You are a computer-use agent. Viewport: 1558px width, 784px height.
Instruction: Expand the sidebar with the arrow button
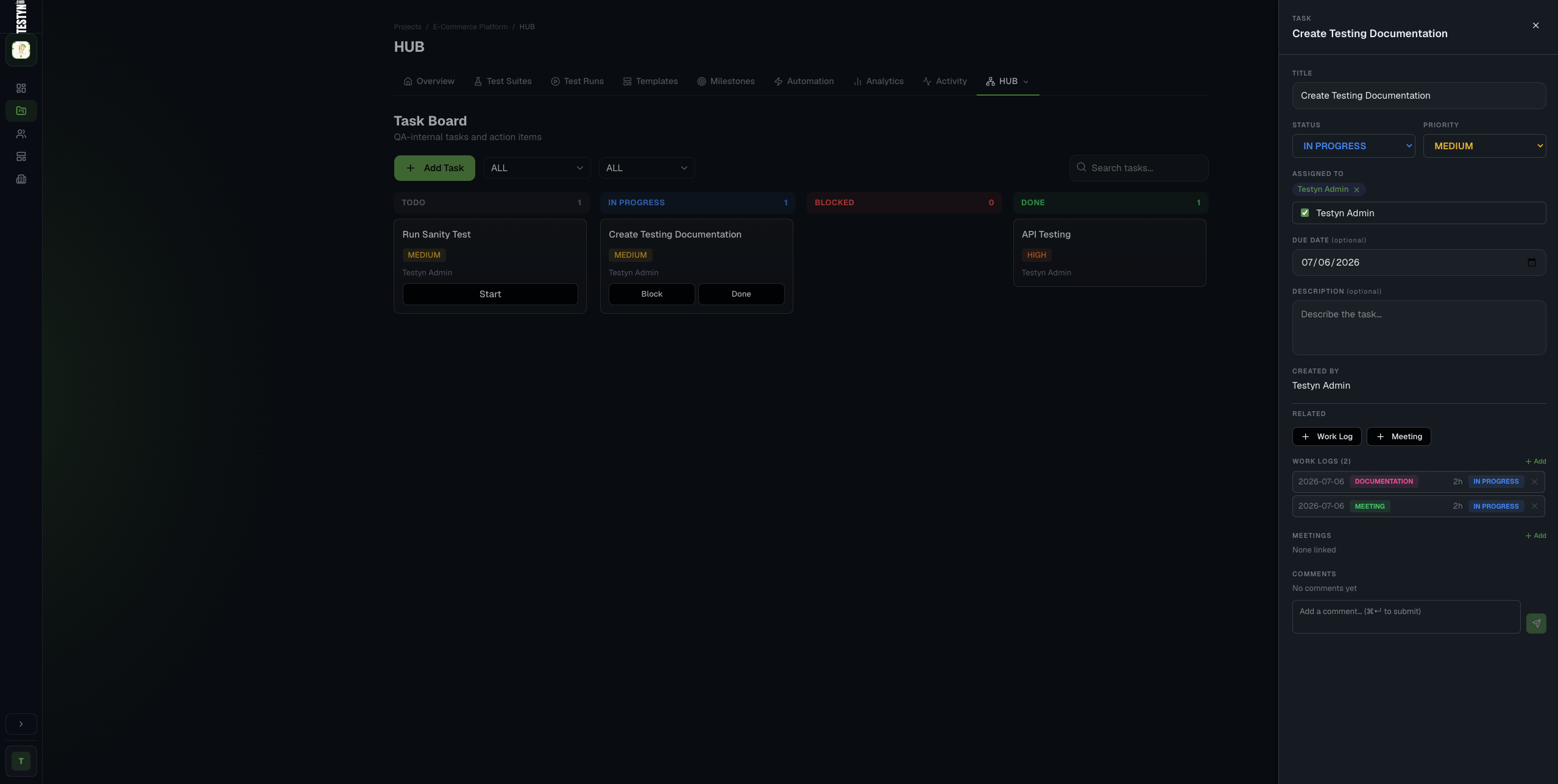coord(21,724)
